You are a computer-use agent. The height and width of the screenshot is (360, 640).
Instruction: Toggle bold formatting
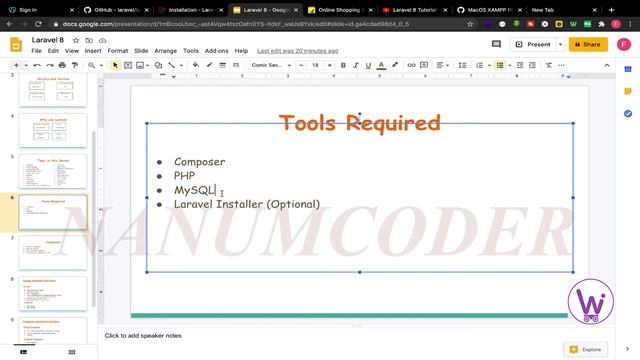point(343,65)
